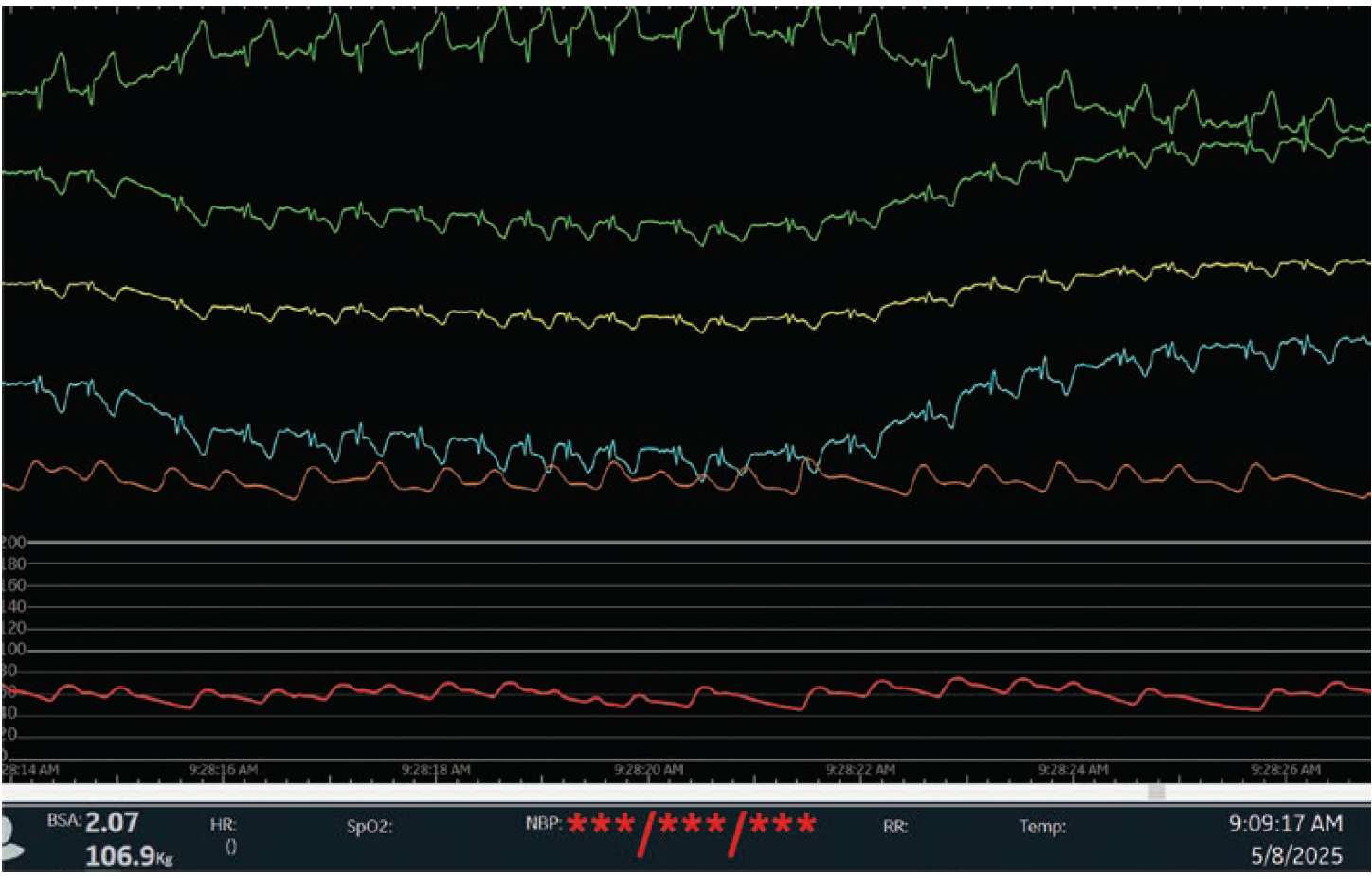
Task: Click the patient avatar icon in status bar
Action: click(11, 840)
